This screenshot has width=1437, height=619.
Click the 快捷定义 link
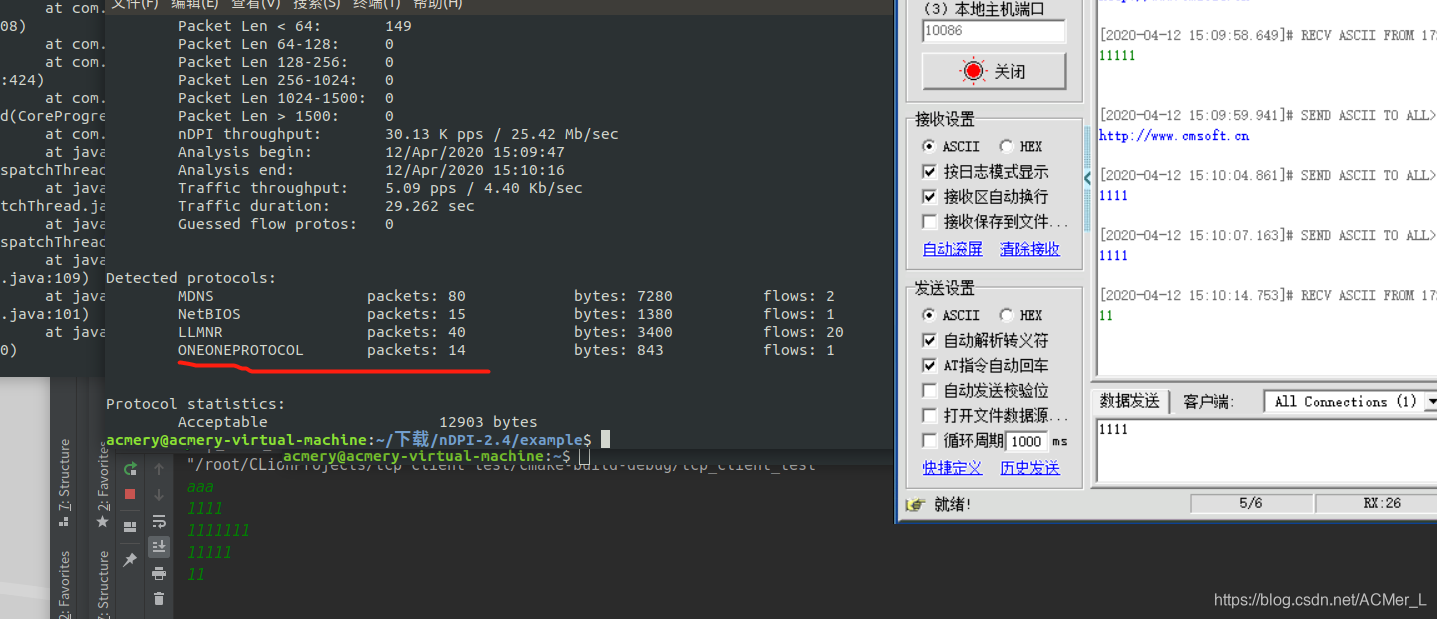coord(952,468)
